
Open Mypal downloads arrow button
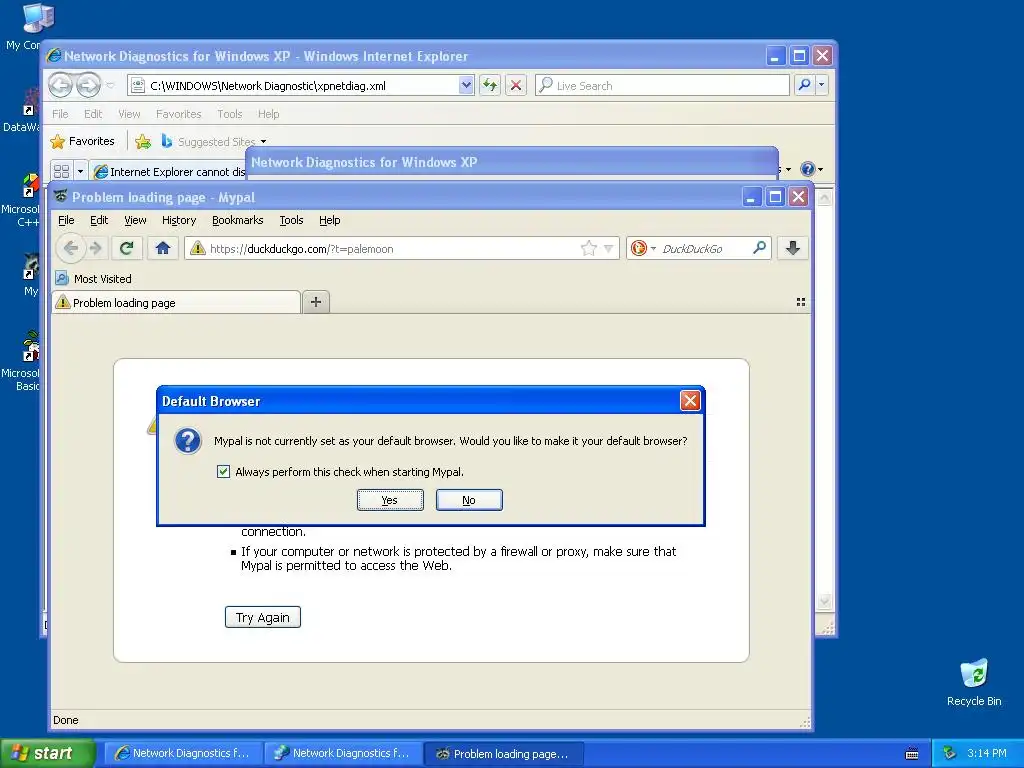point(793,248)
